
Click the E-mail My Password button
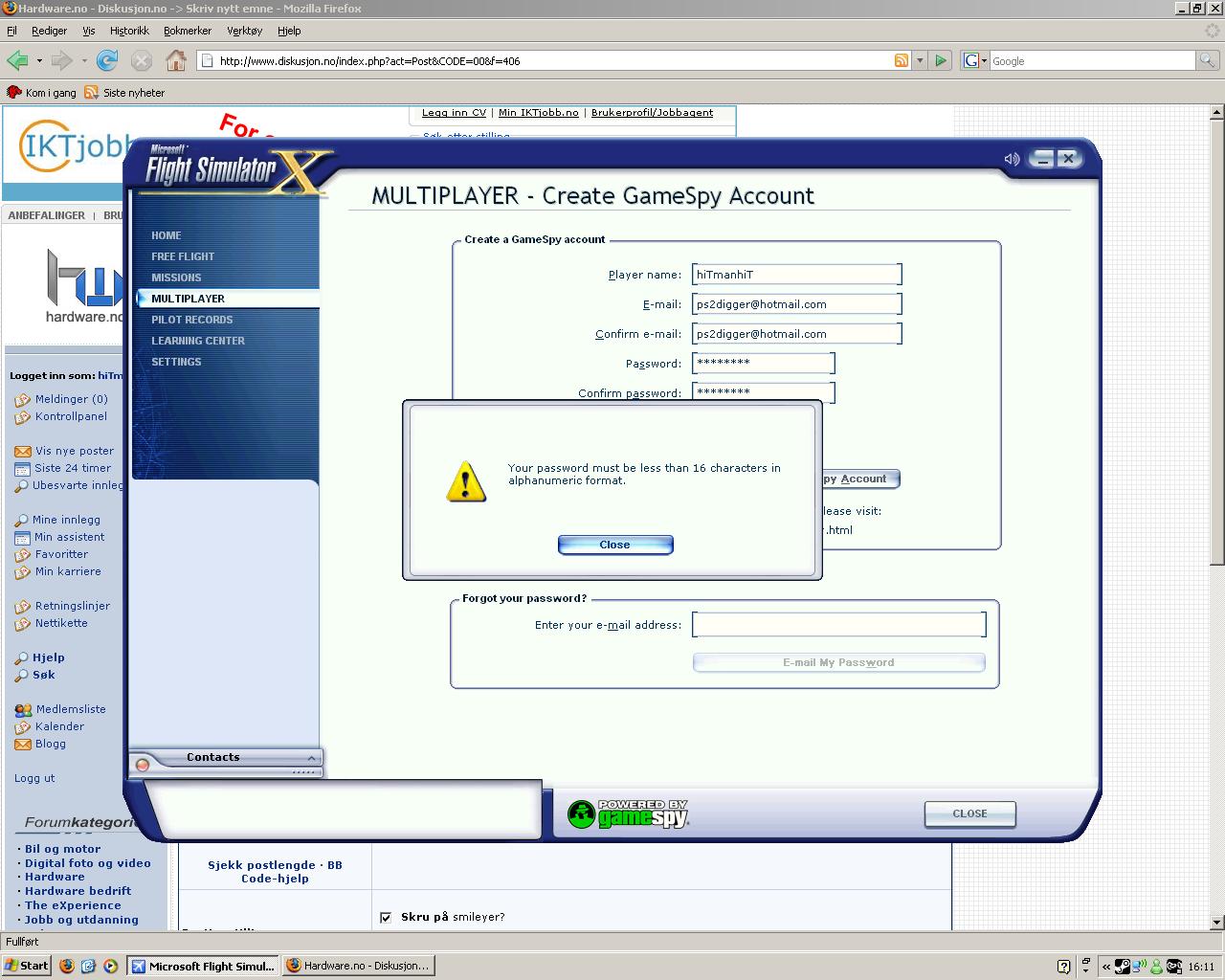point(838,661)
